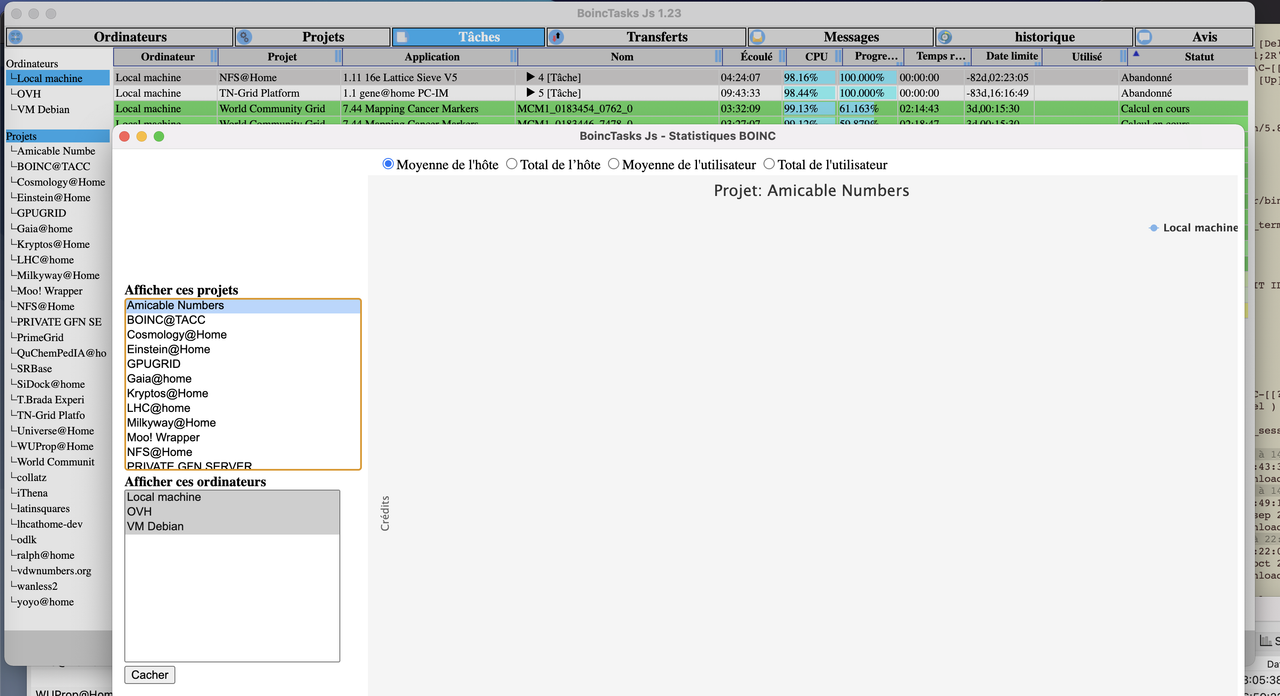Click 'Calcul en cours' status in MCM1_0183454_0762_0 row
The image size is (1280, 696).
pos(1155,109)
